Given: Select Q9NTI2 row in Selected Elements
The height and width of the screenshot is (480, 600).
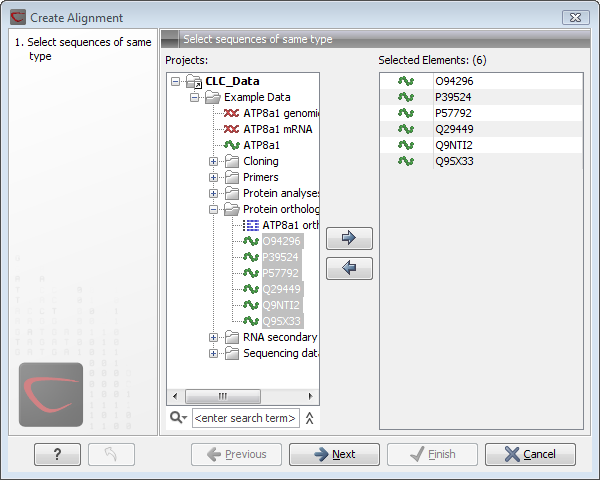Looking at the screenshot, I should [x=481, y=145].
